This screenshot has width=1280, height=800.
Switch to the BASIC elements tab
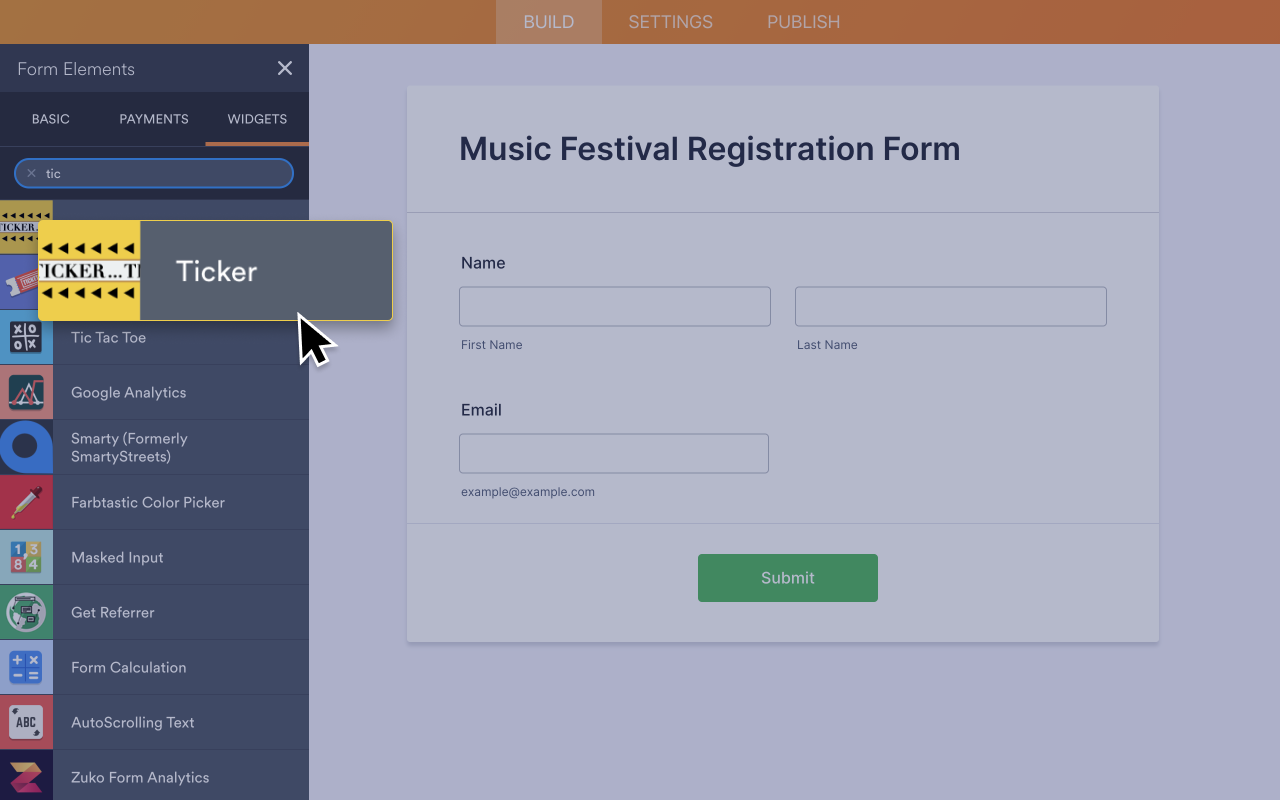coord(50,119)
